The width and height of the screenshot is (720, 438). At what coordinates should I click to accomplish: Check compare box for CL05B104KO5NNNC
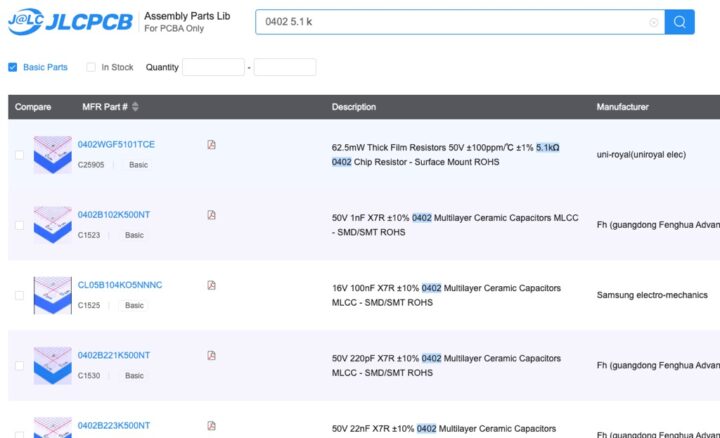click(x=19, y=295)
